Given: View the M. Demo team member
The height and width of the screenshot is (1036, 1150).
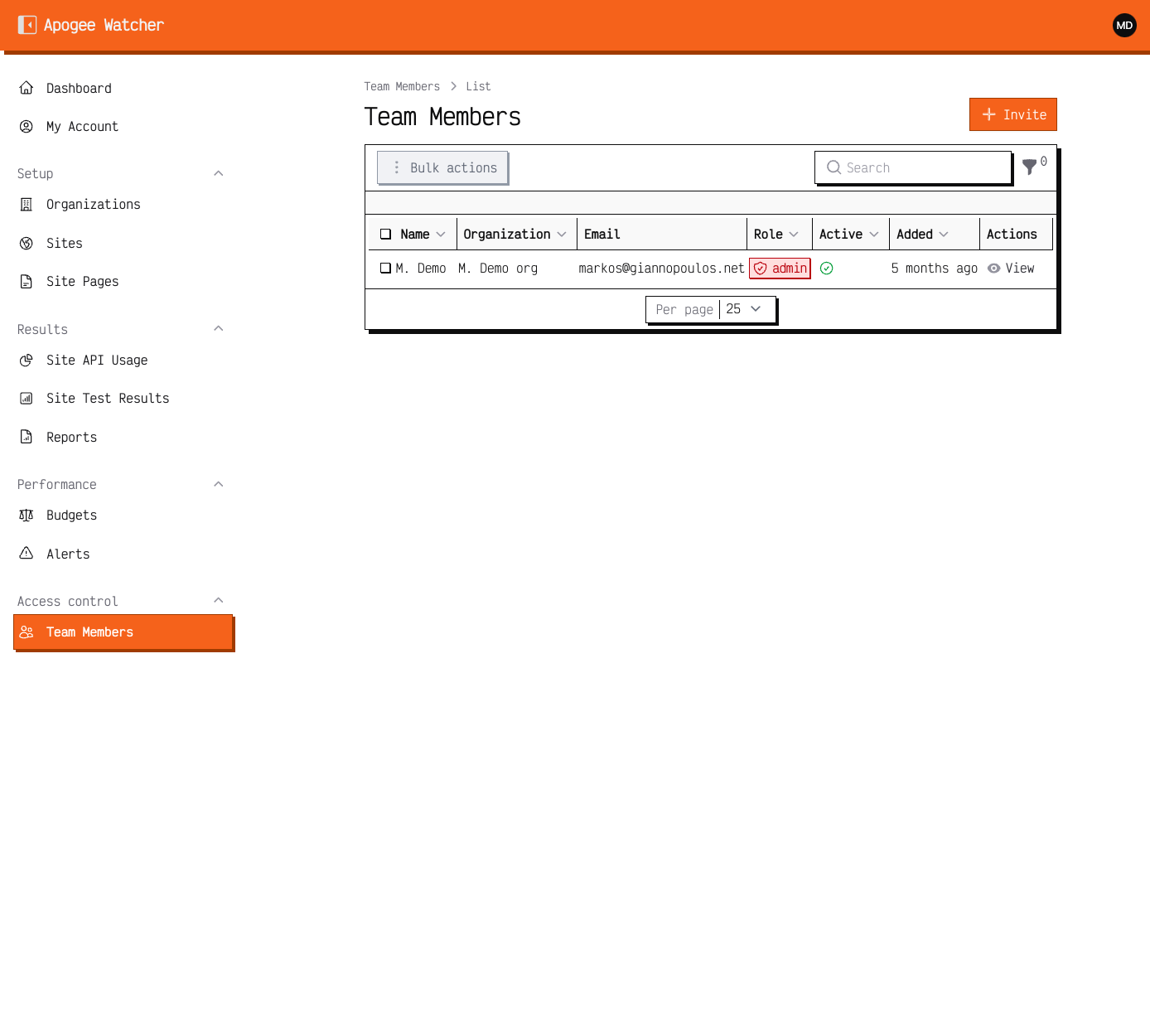Looking at the screenshot, I should [1011, 269].
